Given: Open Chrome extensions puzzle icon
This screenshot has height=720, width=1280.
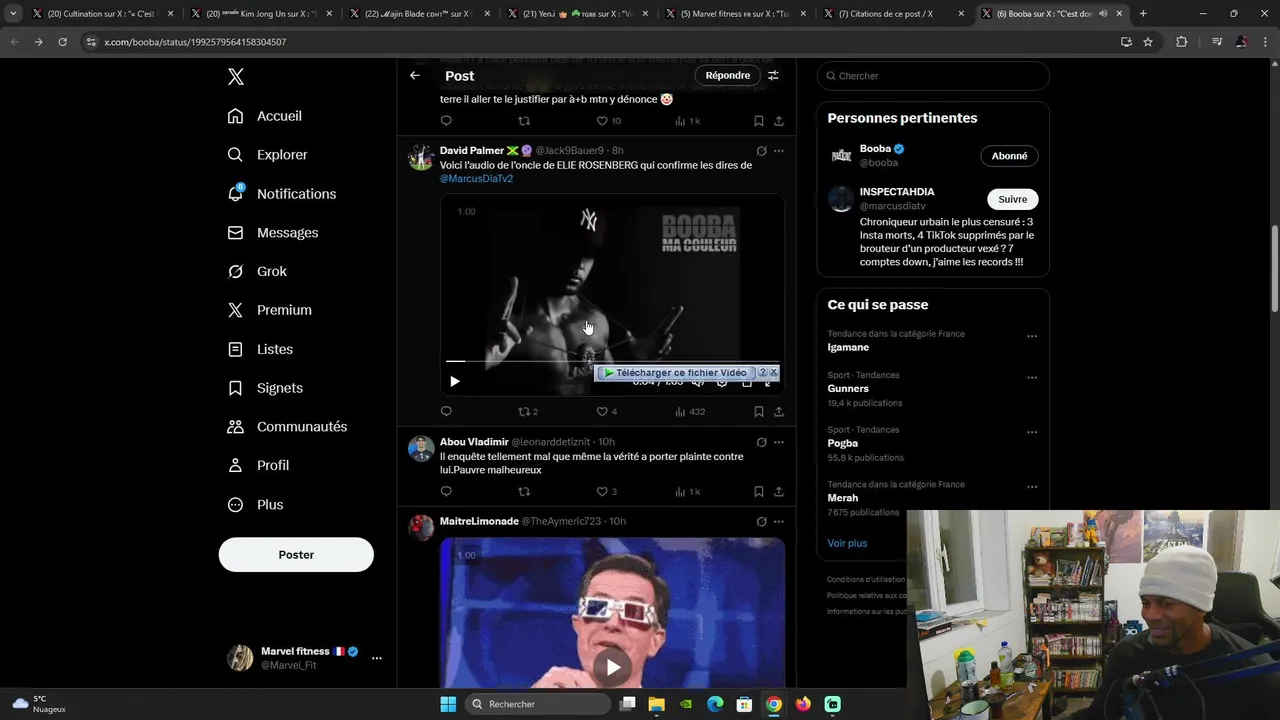Looking at the screenshot, I should pyautogui.click(x=1182, y=42).
